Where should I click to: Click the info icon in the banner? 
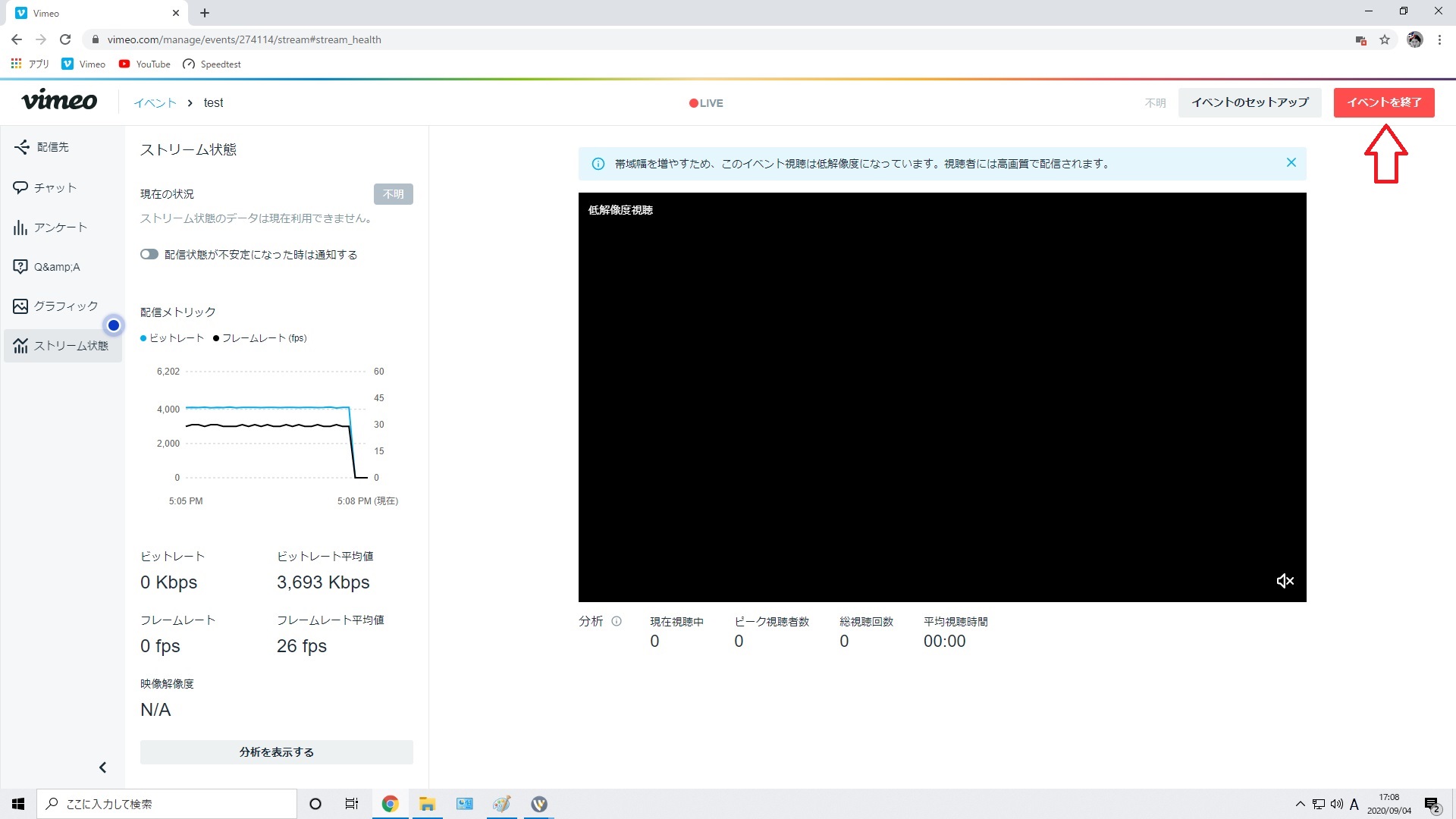coord(598,164)
